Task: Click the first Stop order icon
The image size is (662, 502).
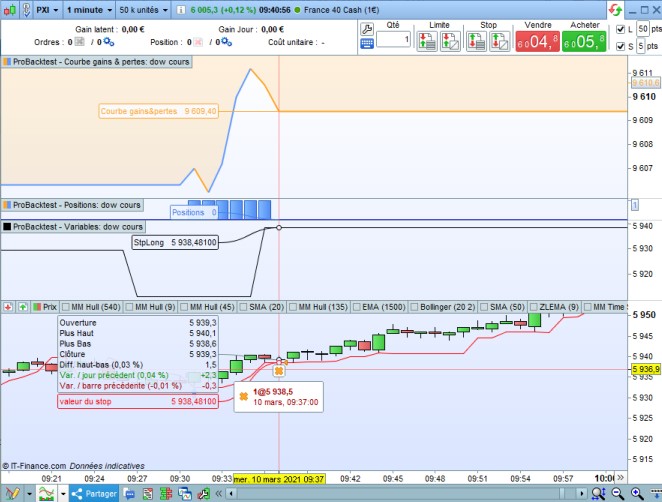Action: 476,41
